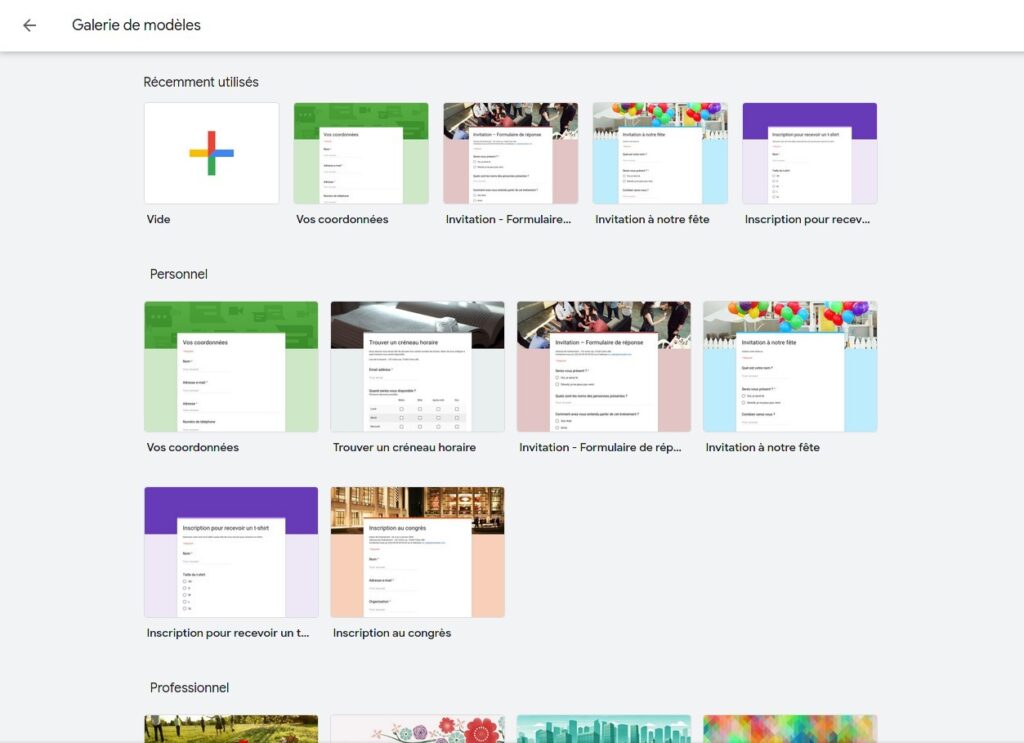Click "Invitation à notre fête" label under Personnel

763,447
